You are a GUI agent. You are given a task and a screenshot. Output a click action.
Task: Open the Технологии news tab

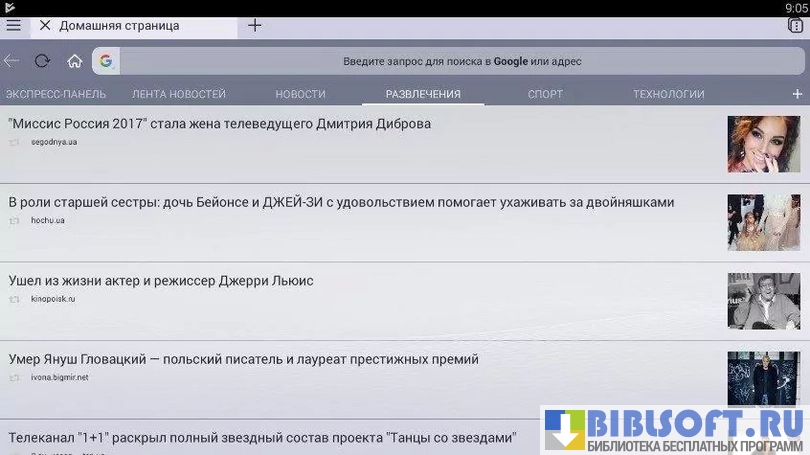pyautogui.click(x=668, y=94)
